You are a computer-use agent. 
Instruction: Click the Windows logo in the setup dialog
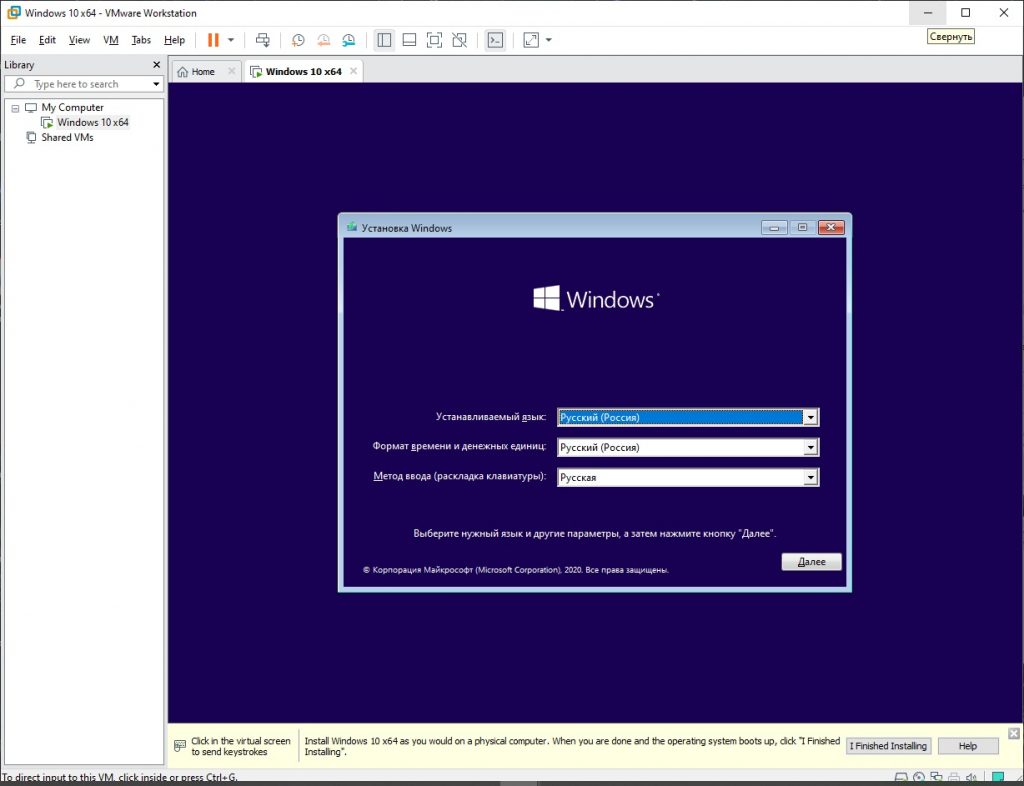tap(546, 298)
